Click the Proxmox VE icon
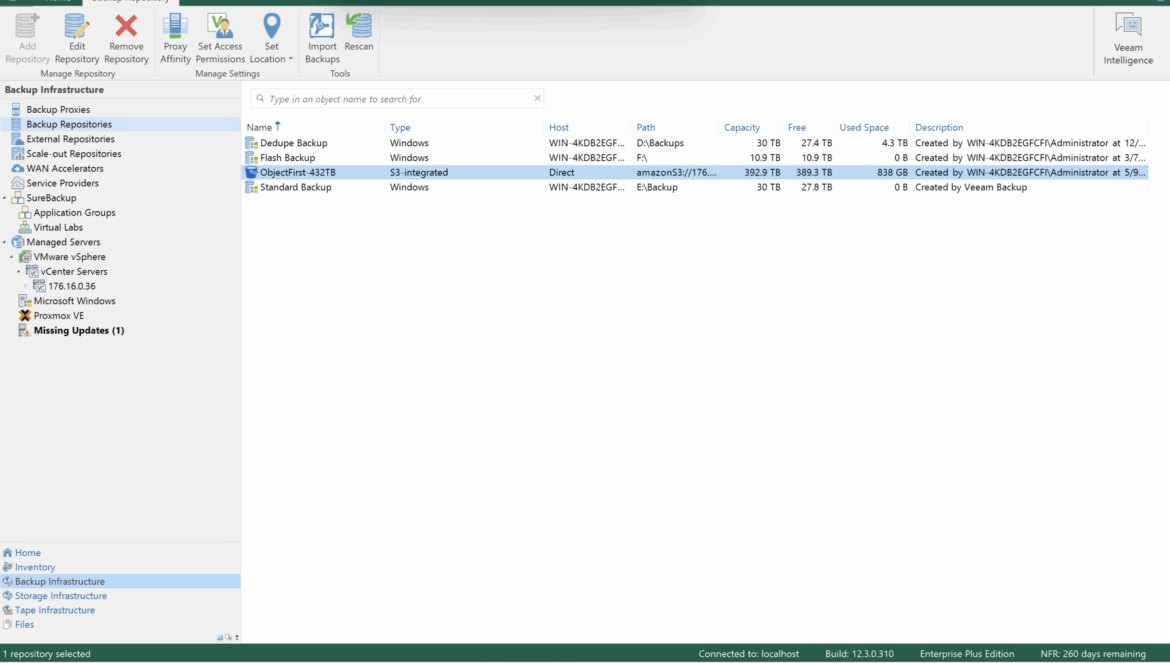 coord(25,316)
